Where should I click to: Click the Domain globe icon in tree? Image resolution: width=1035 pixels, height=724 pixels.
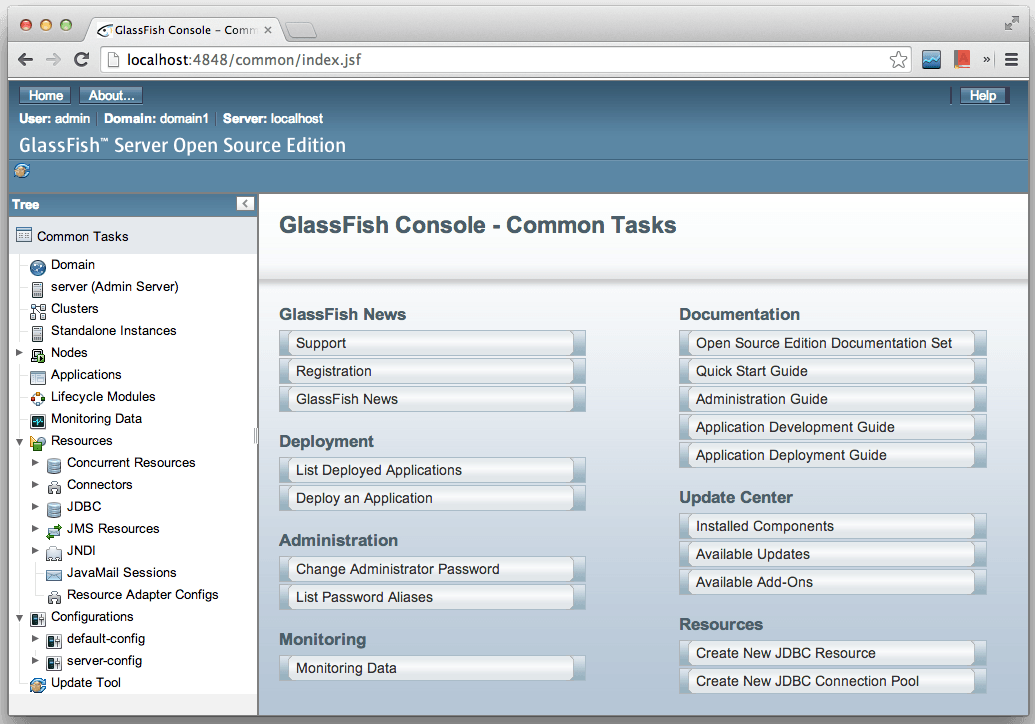coord(38,266)
